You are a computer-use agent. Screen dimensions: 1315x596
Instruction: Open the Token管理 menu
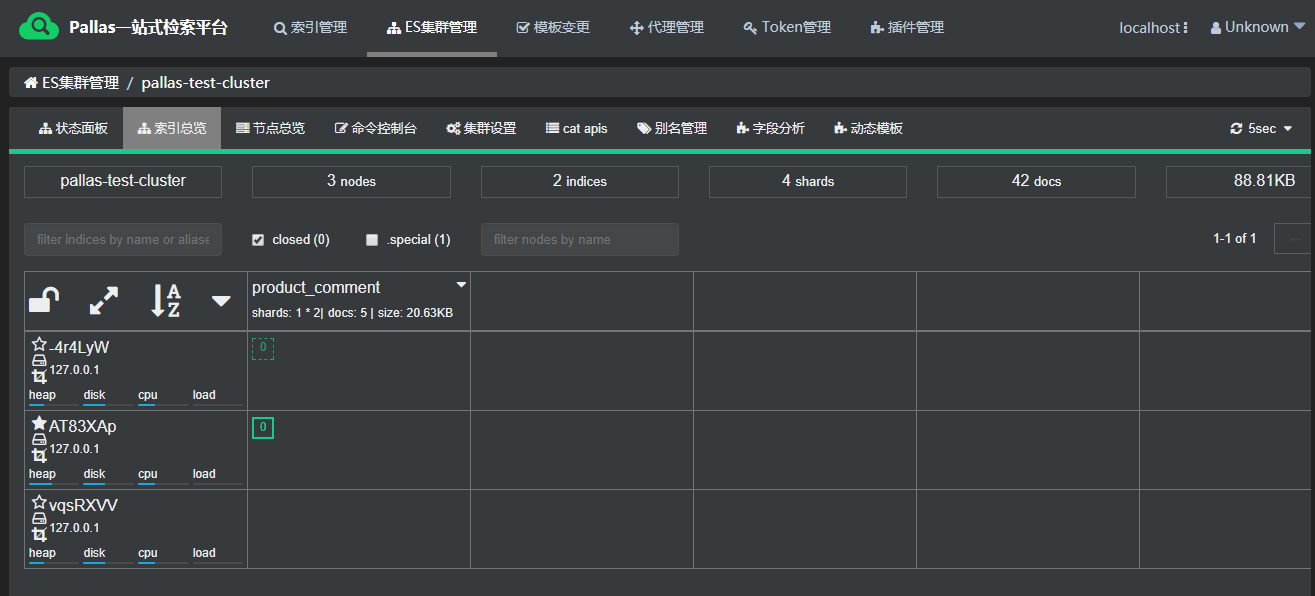(787, 27)
